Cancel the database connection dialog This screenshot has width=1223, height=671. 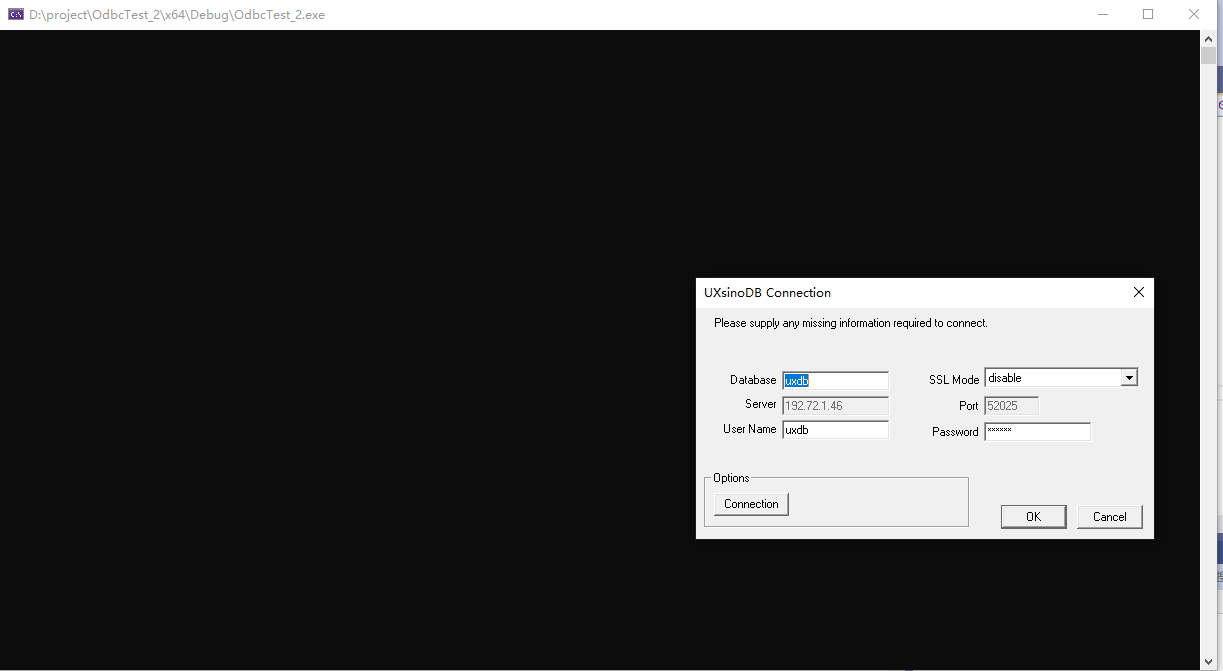1109,517
